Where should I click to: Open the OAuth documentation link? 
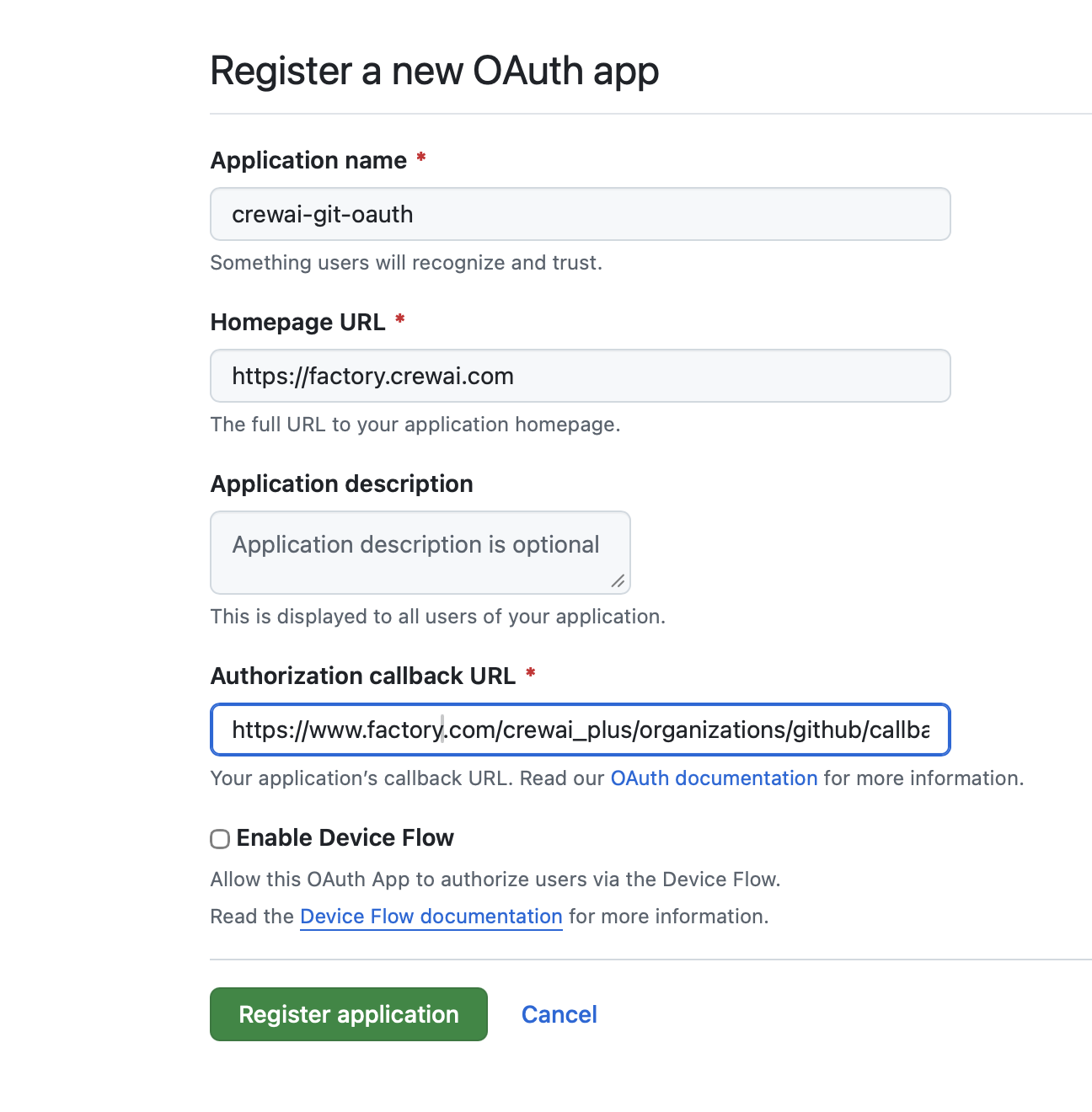(x=713, y=778)
